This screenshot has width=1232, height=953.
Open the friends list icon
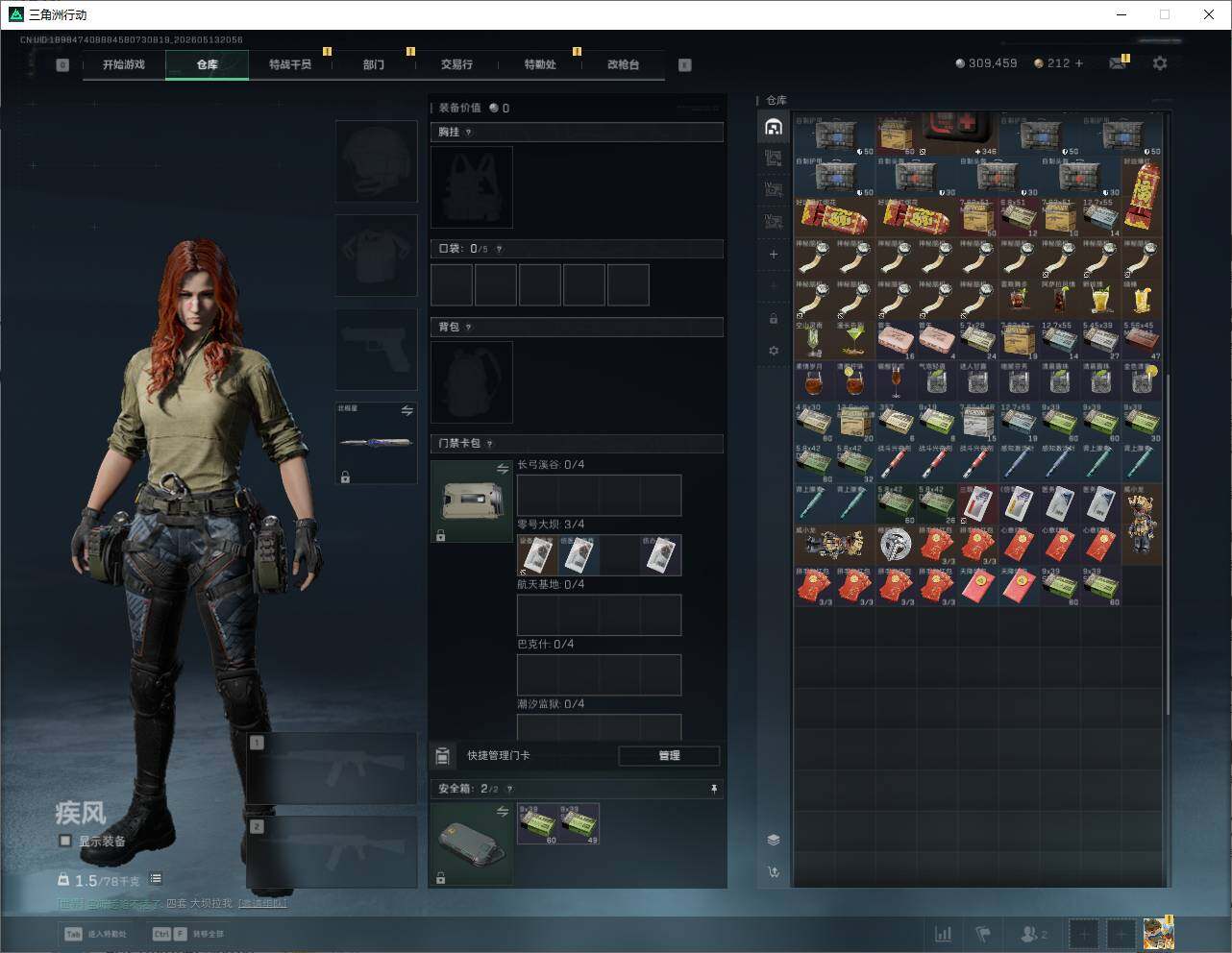[1034, 934]
